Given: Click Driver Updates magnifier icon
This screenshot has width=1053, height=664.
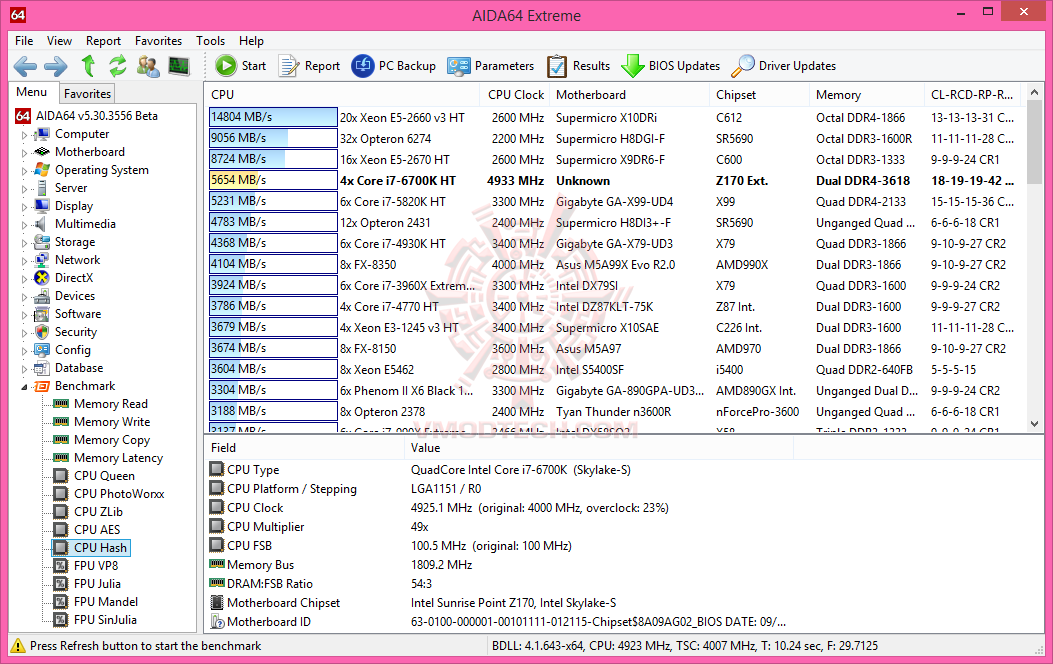Looking at the screenshot, I should (743, 66).
